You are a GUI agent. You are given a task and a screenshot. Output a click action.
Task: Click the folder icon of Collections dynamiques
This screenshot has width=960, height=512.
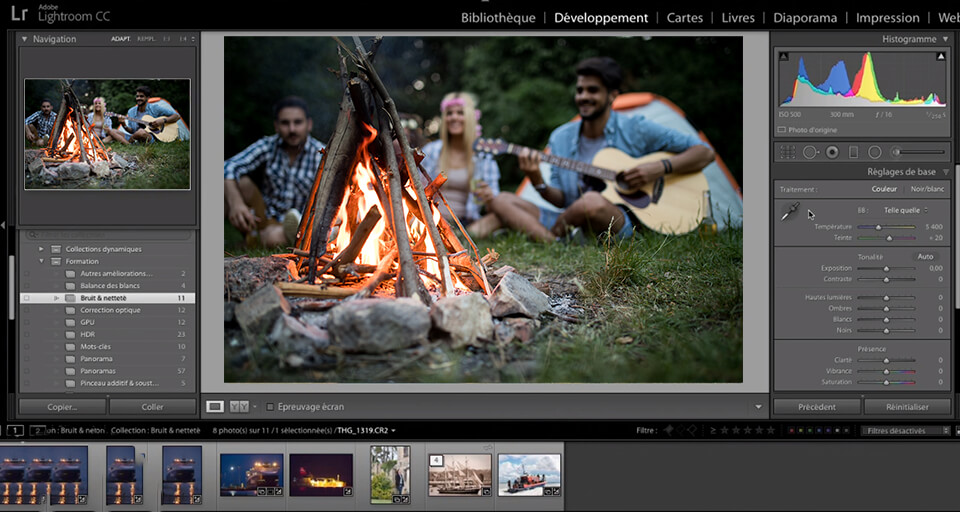coord(56,249)
